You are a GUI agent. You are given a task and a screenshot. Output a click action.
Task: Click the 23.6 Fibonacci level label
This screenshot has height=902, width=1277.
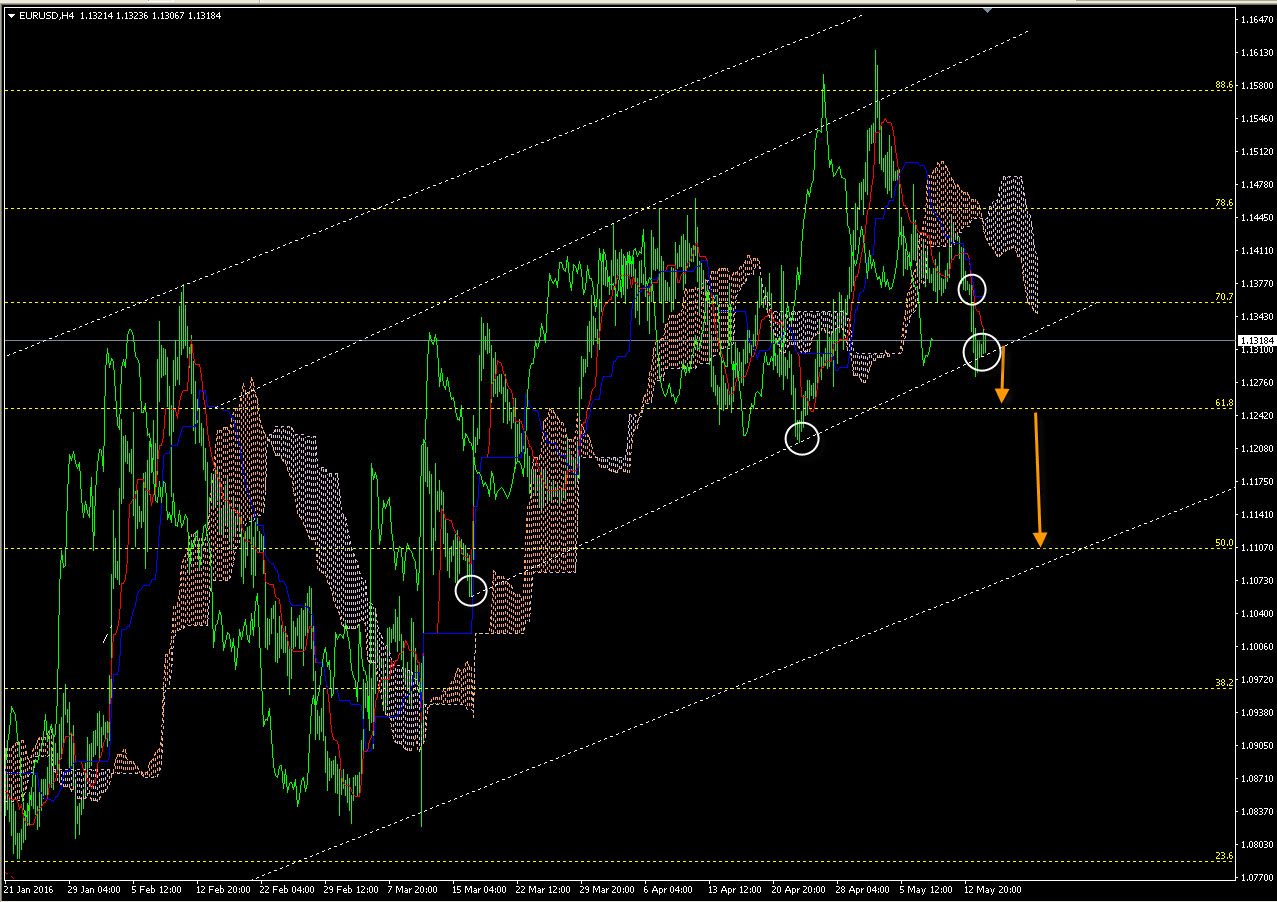(x=1223, y=856)
